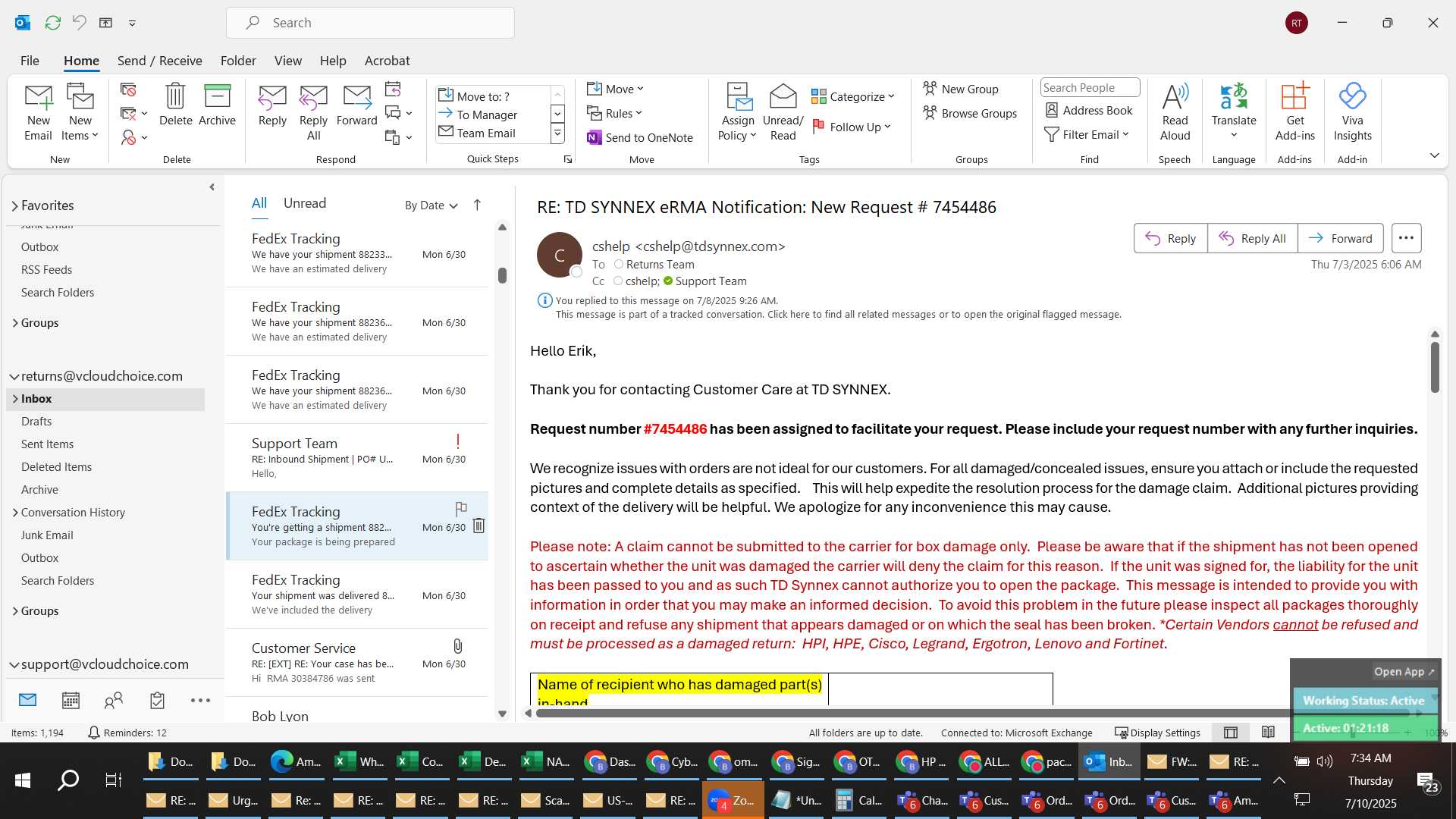Switch to Reading view in status bar
Image resolution: width=1456 pixels, height=819 pixels.
1268,733
